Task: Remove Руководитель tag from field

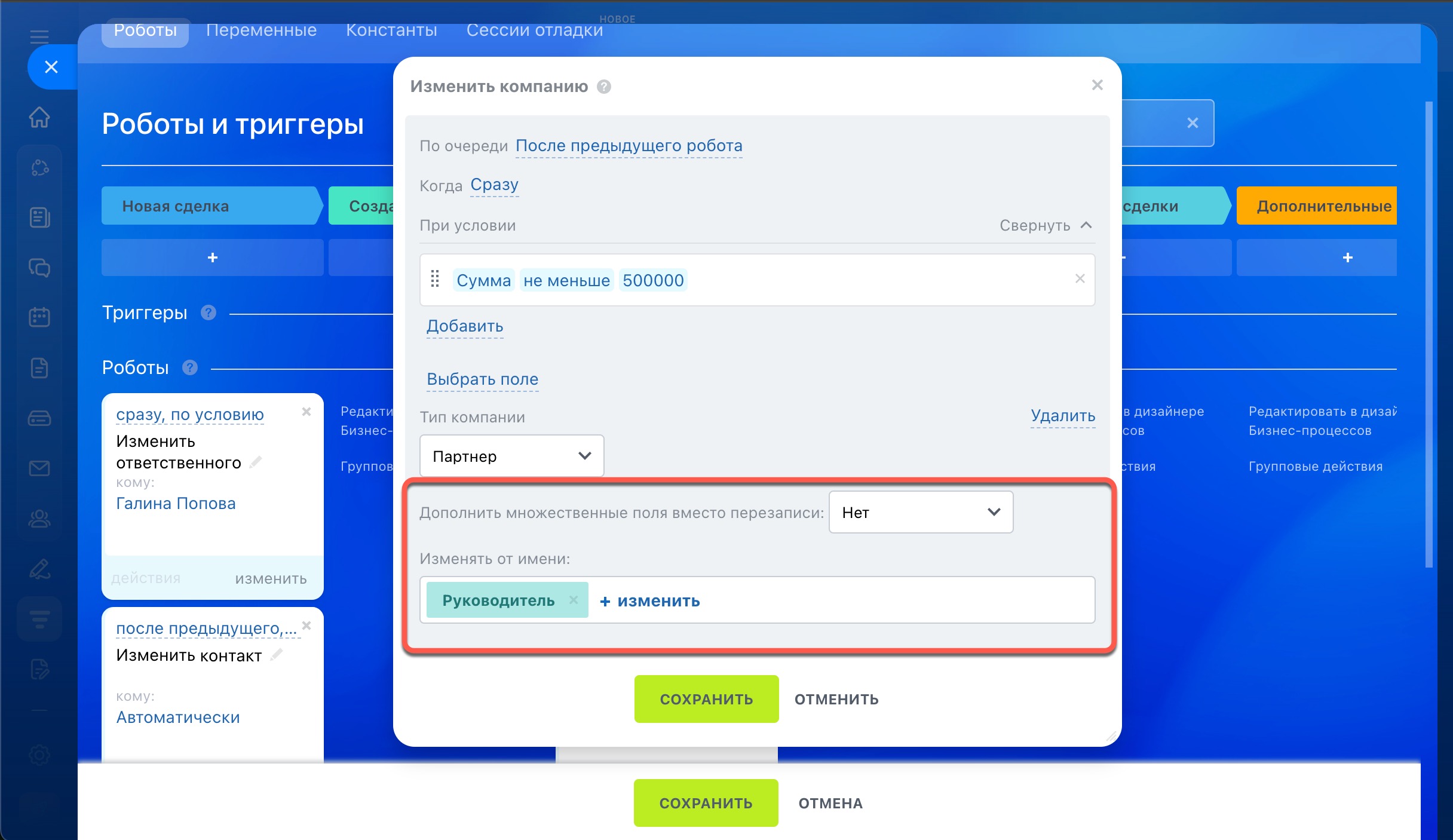Action: click(x=574, y=600)
